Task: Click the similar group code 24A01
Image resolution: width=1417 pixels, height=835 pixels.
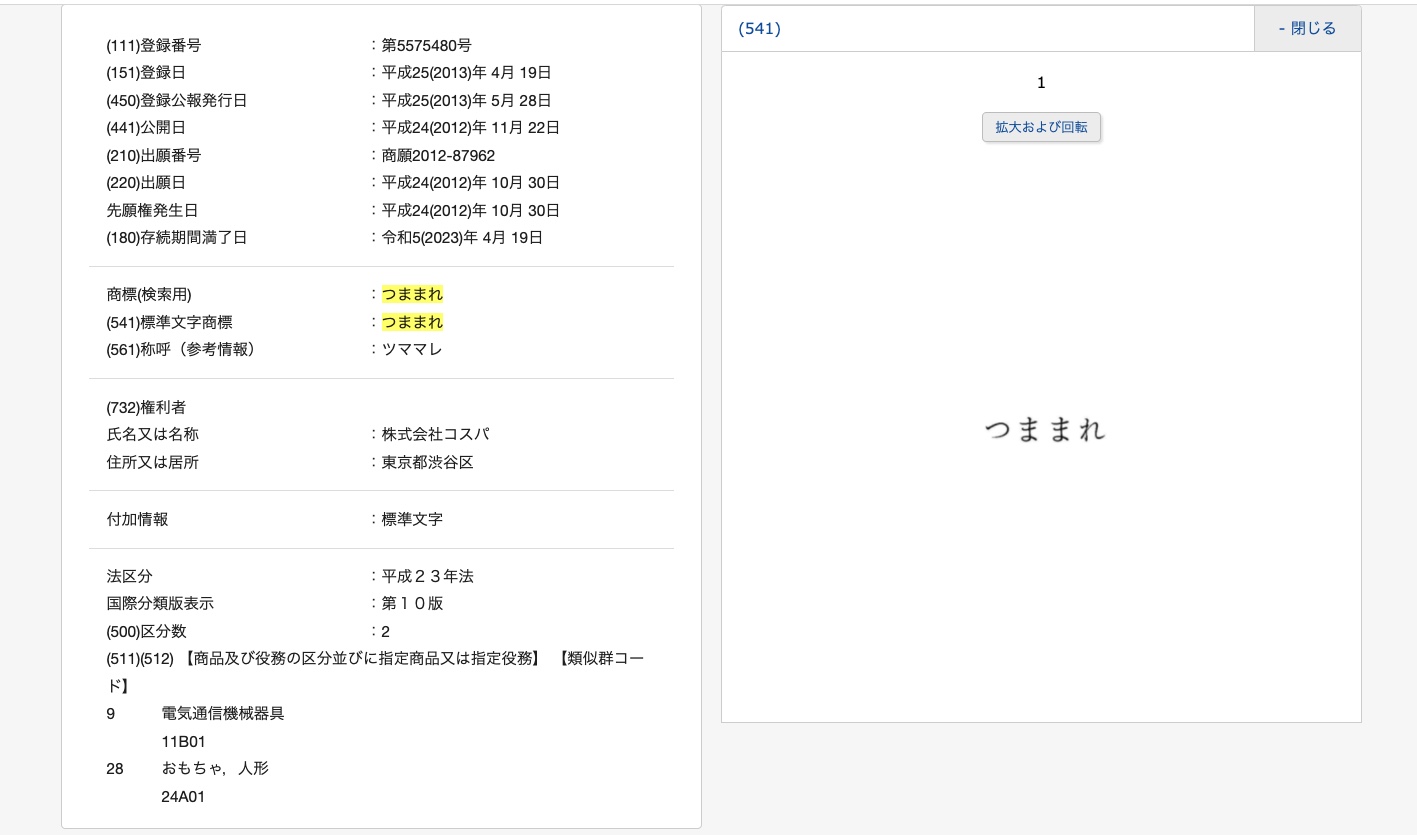Action: tap(183, 797)
